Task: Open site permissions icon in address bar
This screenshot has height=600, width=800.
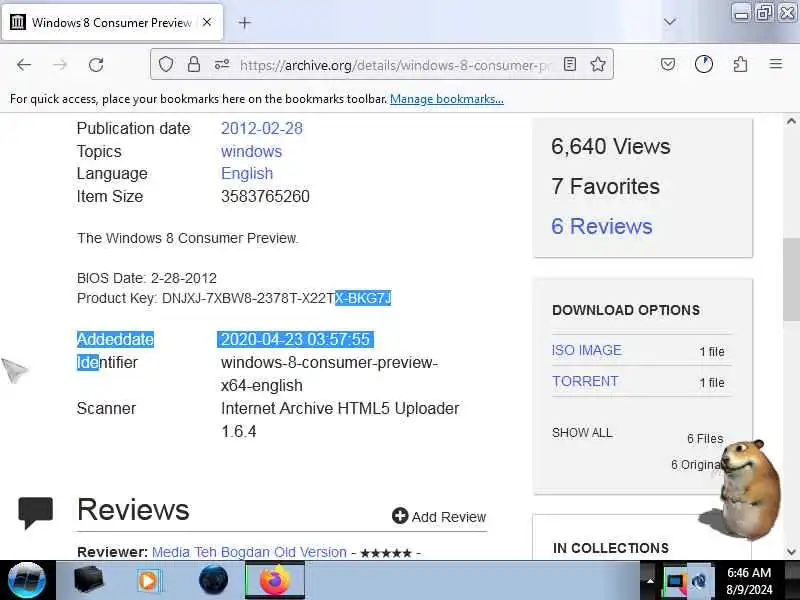Action: (221, 64)
